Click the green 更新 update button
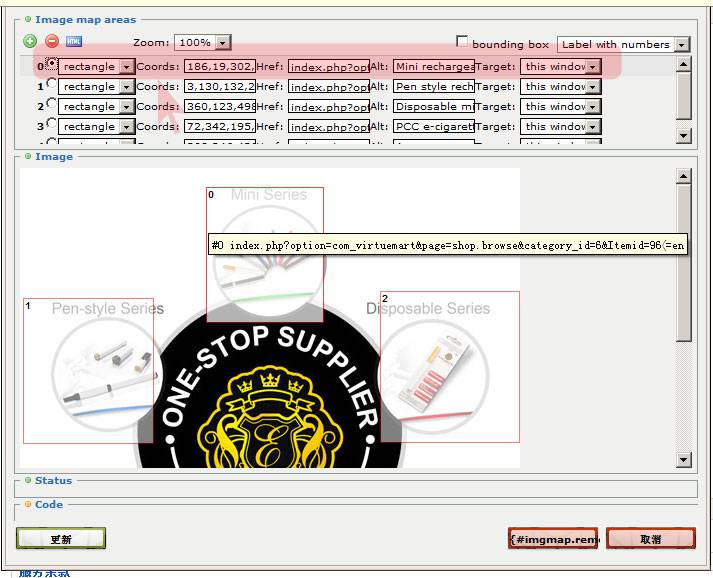Image resolution: width=713 pixels, height=578 pixels. 61,539
